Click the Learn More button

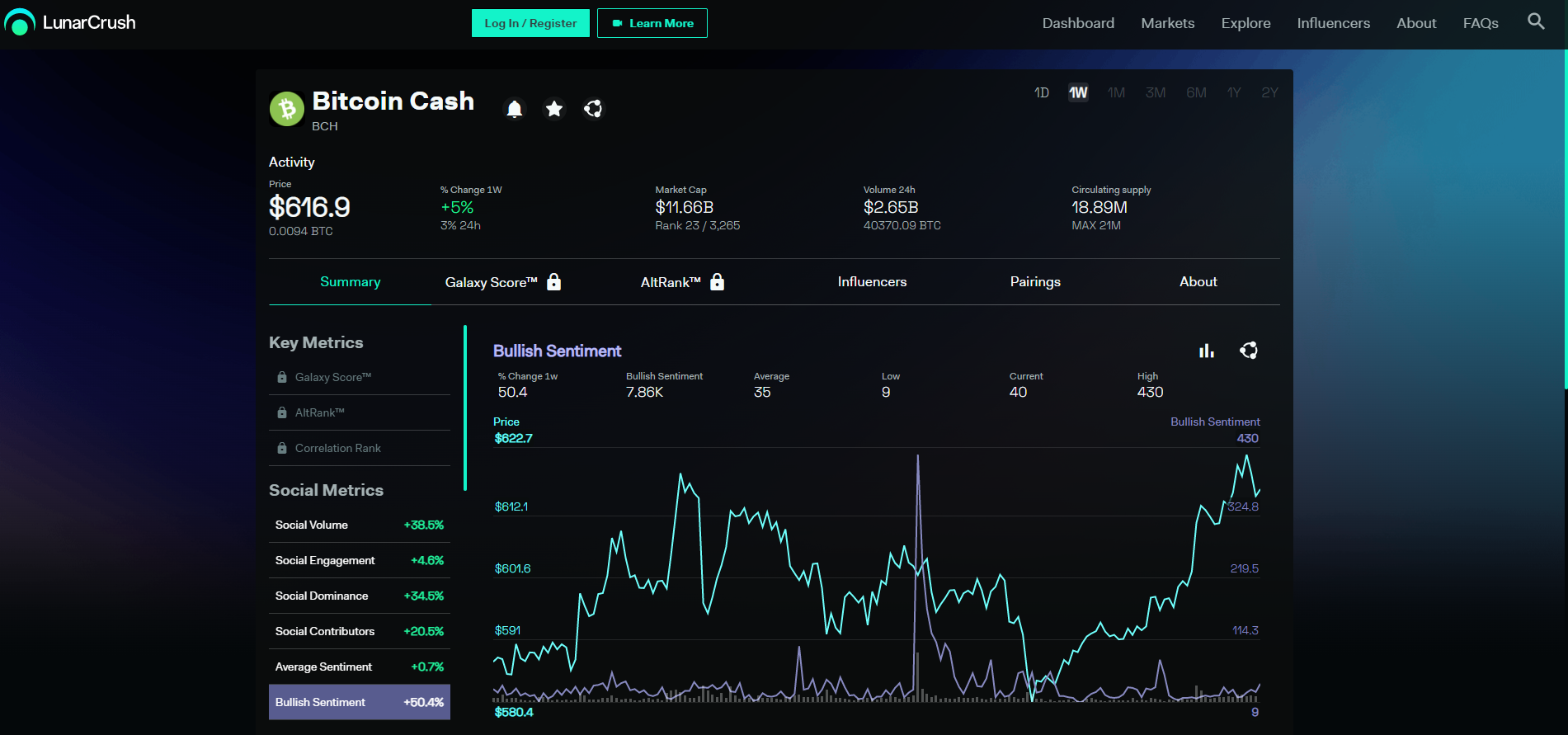pyautogui.click(x=652, y=23)
